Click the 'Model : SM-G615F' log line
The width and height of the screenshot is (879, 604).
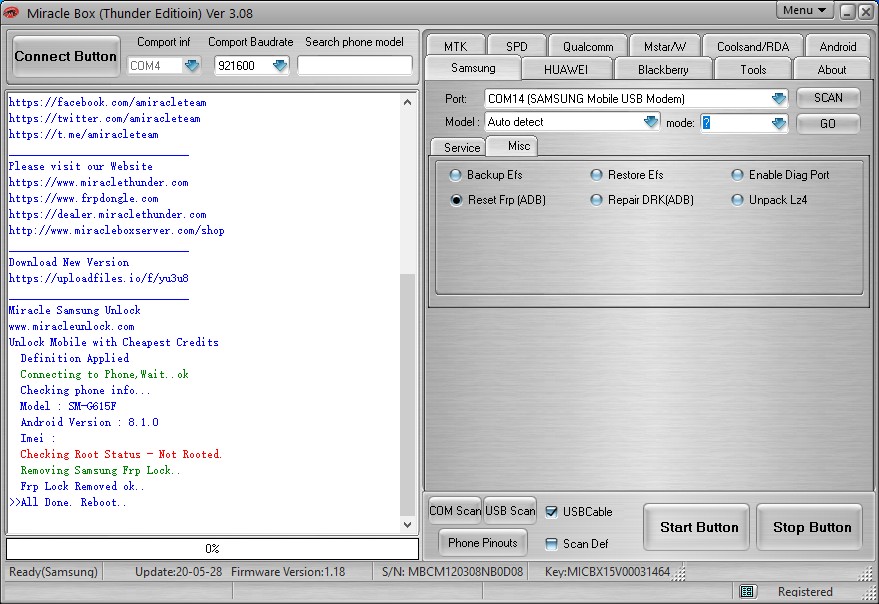coord(68,406)
